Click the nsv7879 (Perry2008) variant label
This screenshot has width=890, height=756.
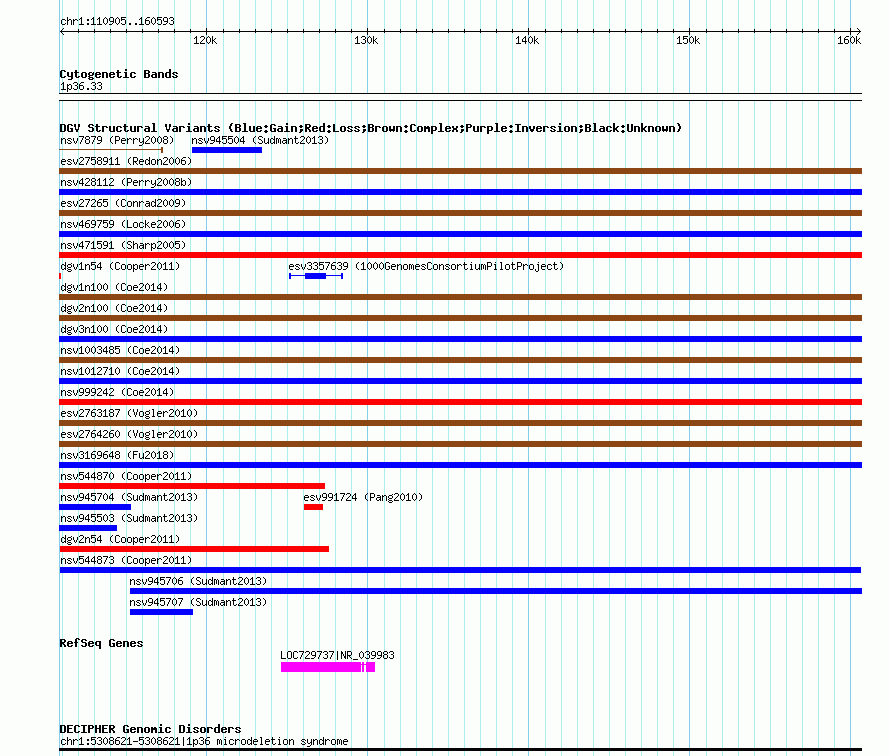click(117, 140)
